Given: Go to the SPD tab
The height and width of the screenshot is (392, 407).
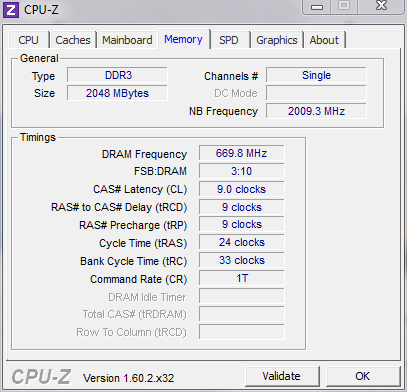Looking at the screenshot, I should pyautogui.click(x=229, y=40).
